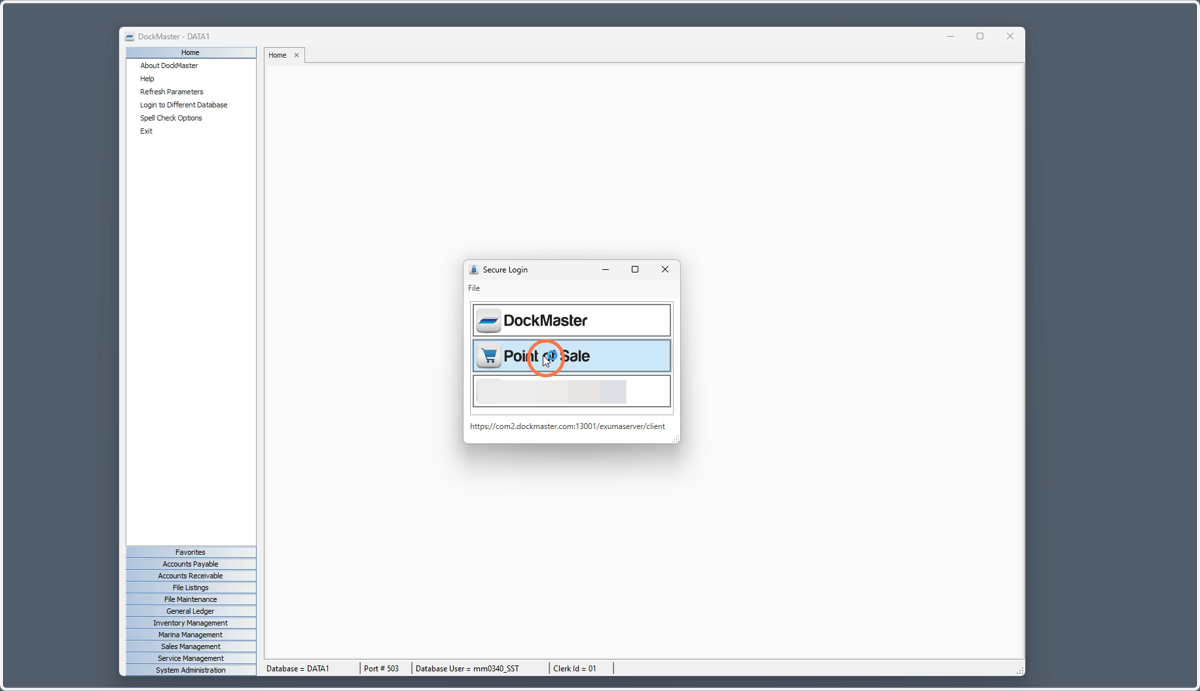The height and width of the screenshot is (691, 1200).
Task: Collapse the Home section header
Action: (191, 53)
